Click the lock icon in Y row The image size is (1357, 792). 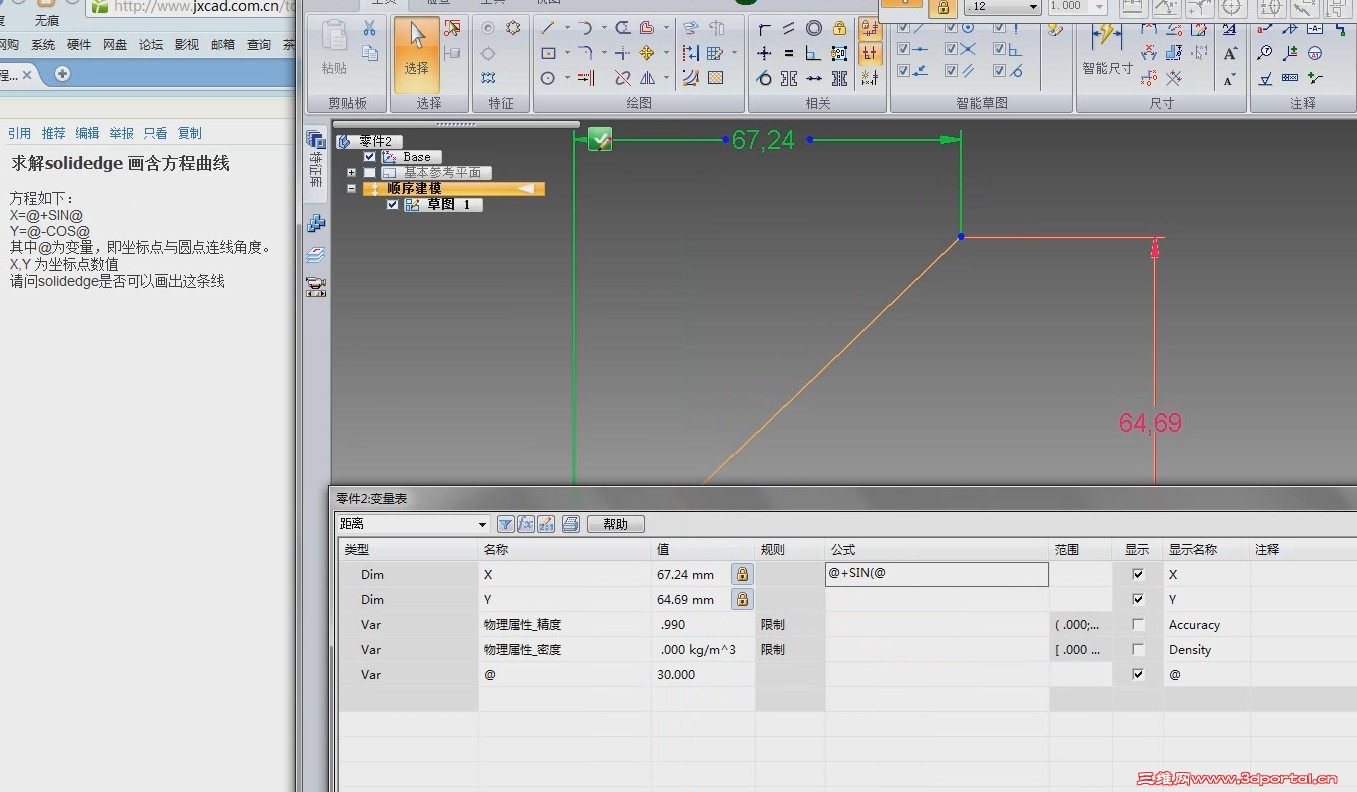pyautogui.click(x=742, y=599)
